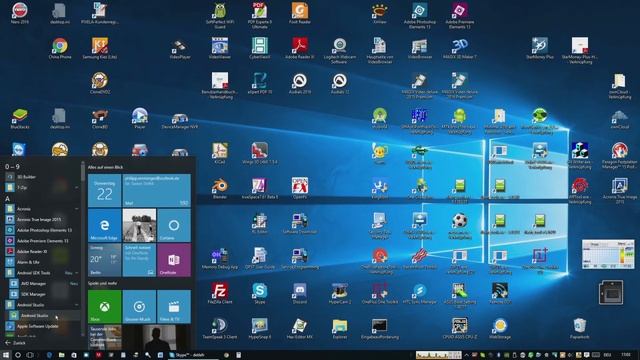The height and width of the screenshot is (360, 640).
Task: Open the Groove-Musik tile
Action: (x=139, y=307)
